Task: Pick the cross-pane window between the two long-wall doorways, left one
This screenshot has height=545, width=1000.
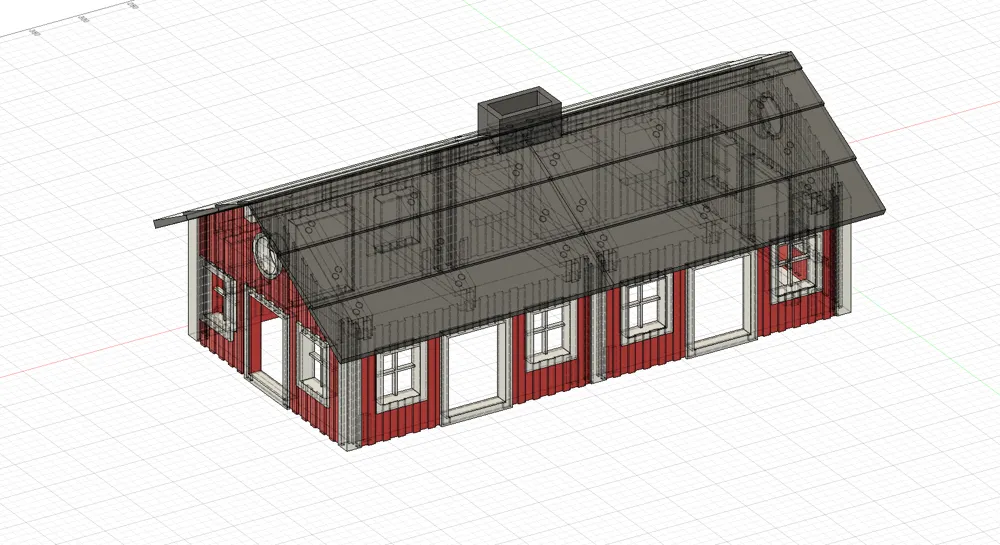Action: [551, 337]
